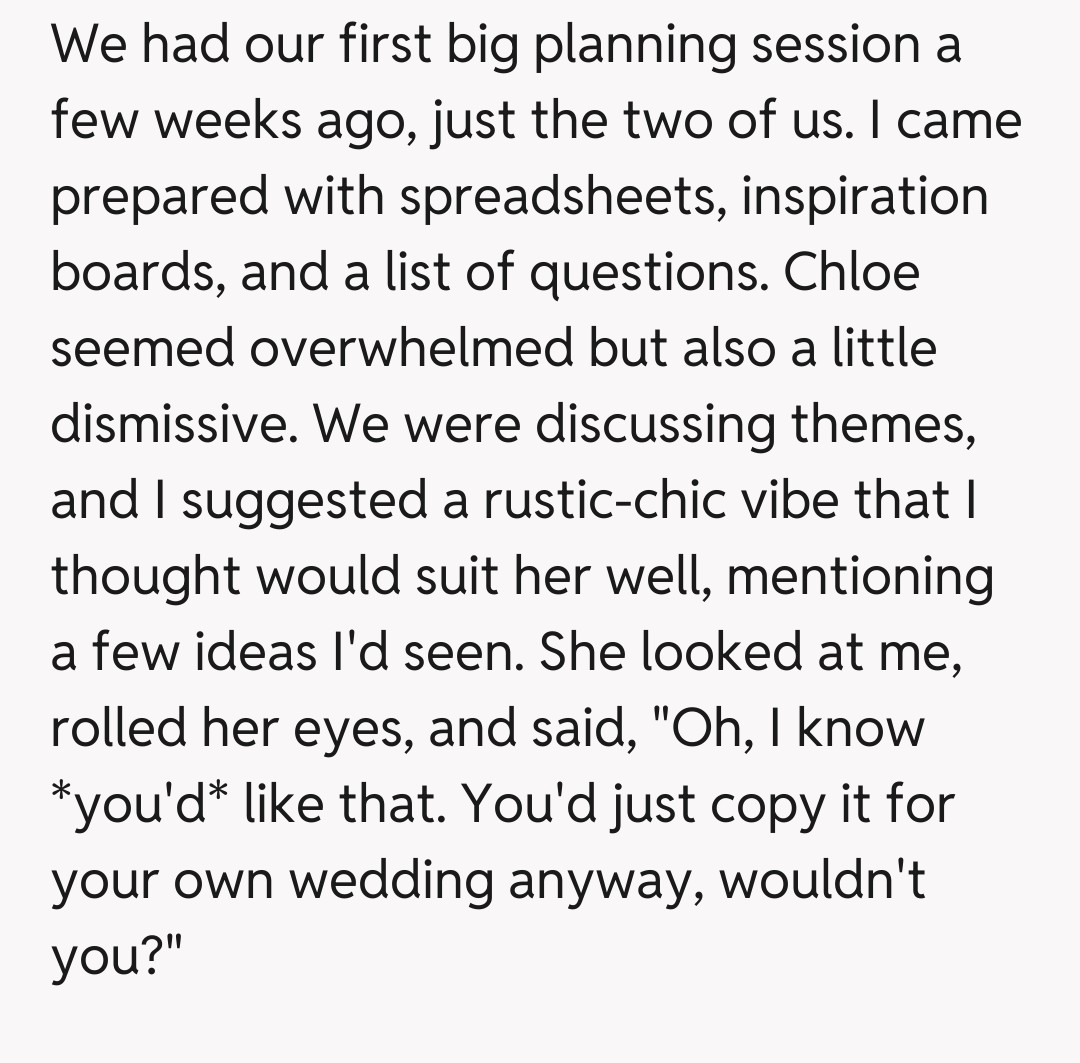Image resolution: width=1080 pixels, height=1063 pixels.
Task: Click the word "dismissive"
Action: click(174, 424)
